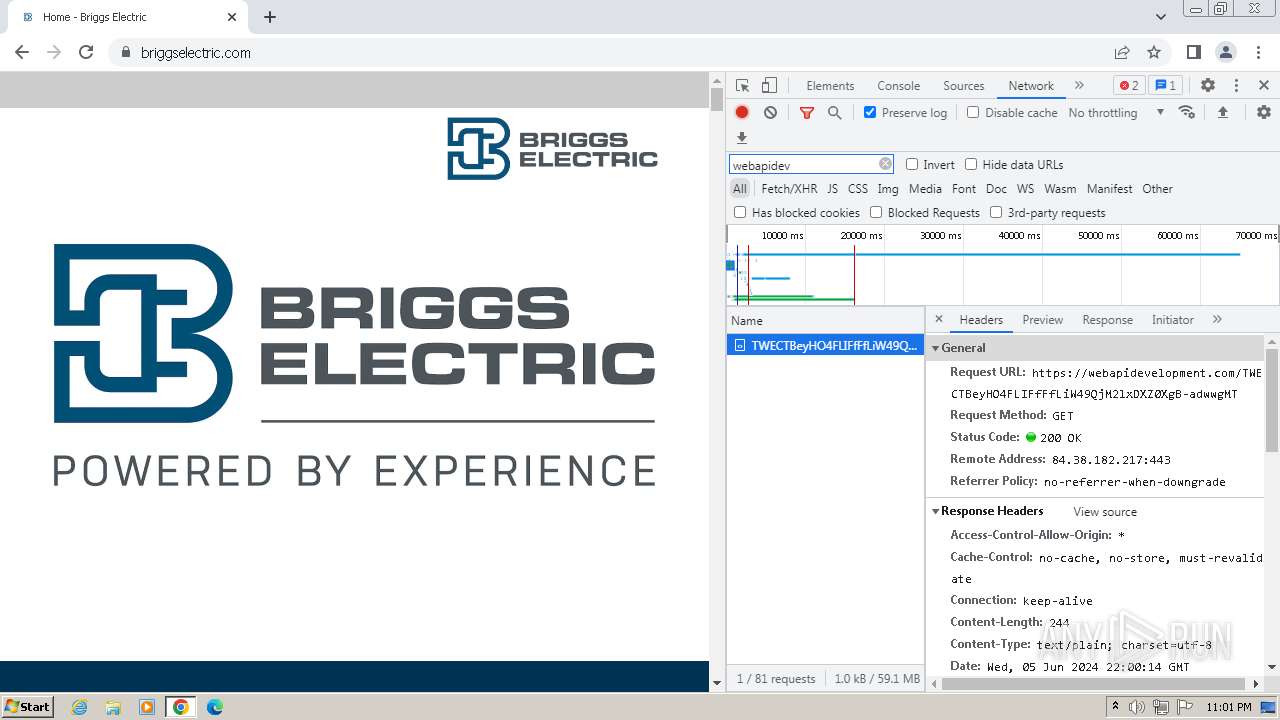Check the Invert filter option

[x=912, y=165]
